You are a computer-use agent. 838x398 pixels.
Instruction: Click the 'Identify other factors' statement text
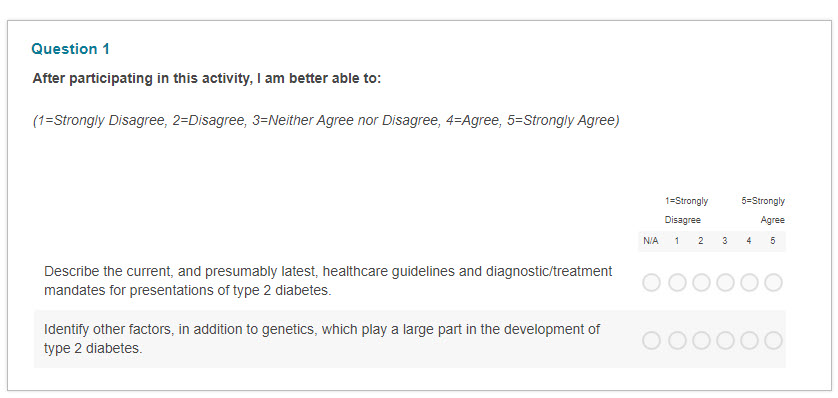coord(322,339)
